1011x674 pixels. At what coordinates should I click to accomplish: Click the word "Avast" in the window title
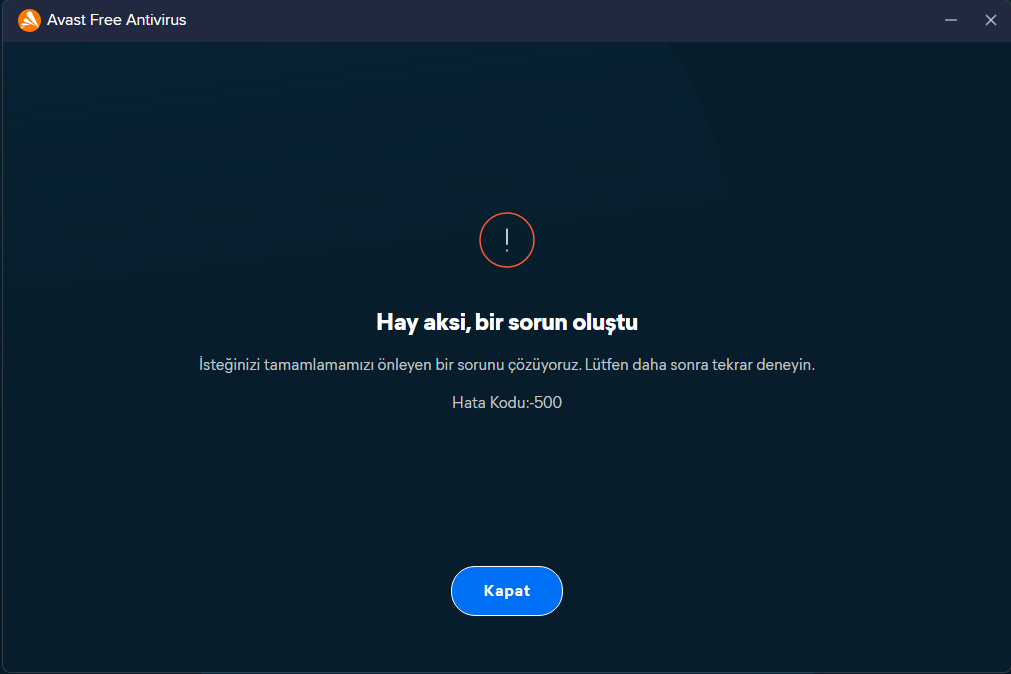point(66,20)
